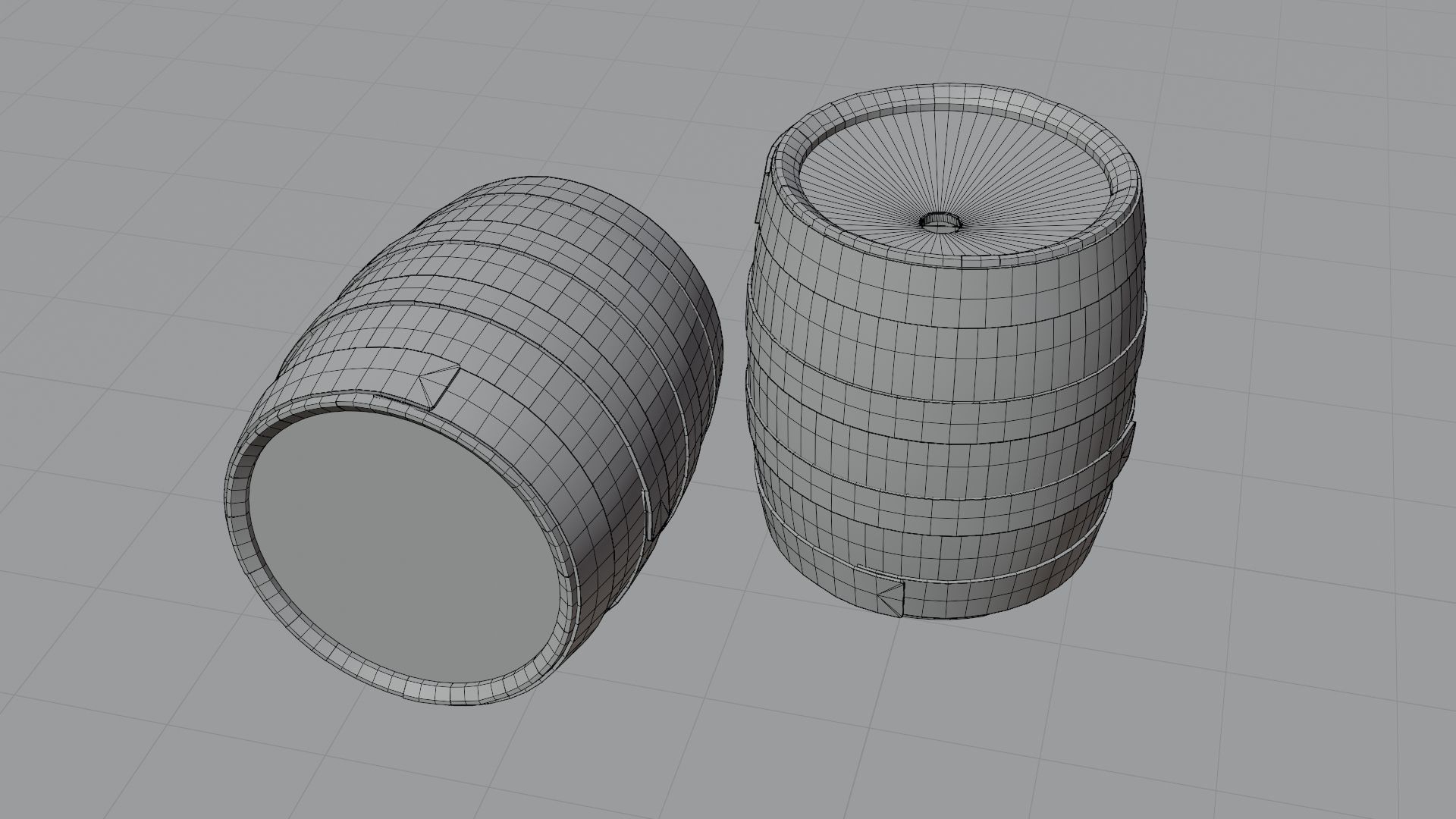Click the bung hole on upright barrel's lid
Screen dimensions: 1456x819
coord(941,222)
